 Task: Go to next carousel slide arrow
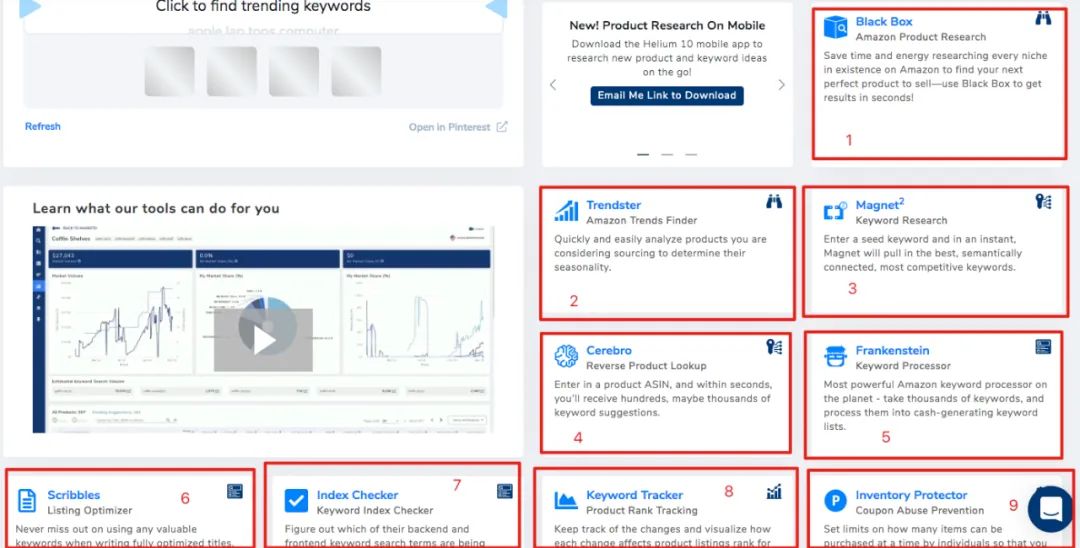point(782,85)
